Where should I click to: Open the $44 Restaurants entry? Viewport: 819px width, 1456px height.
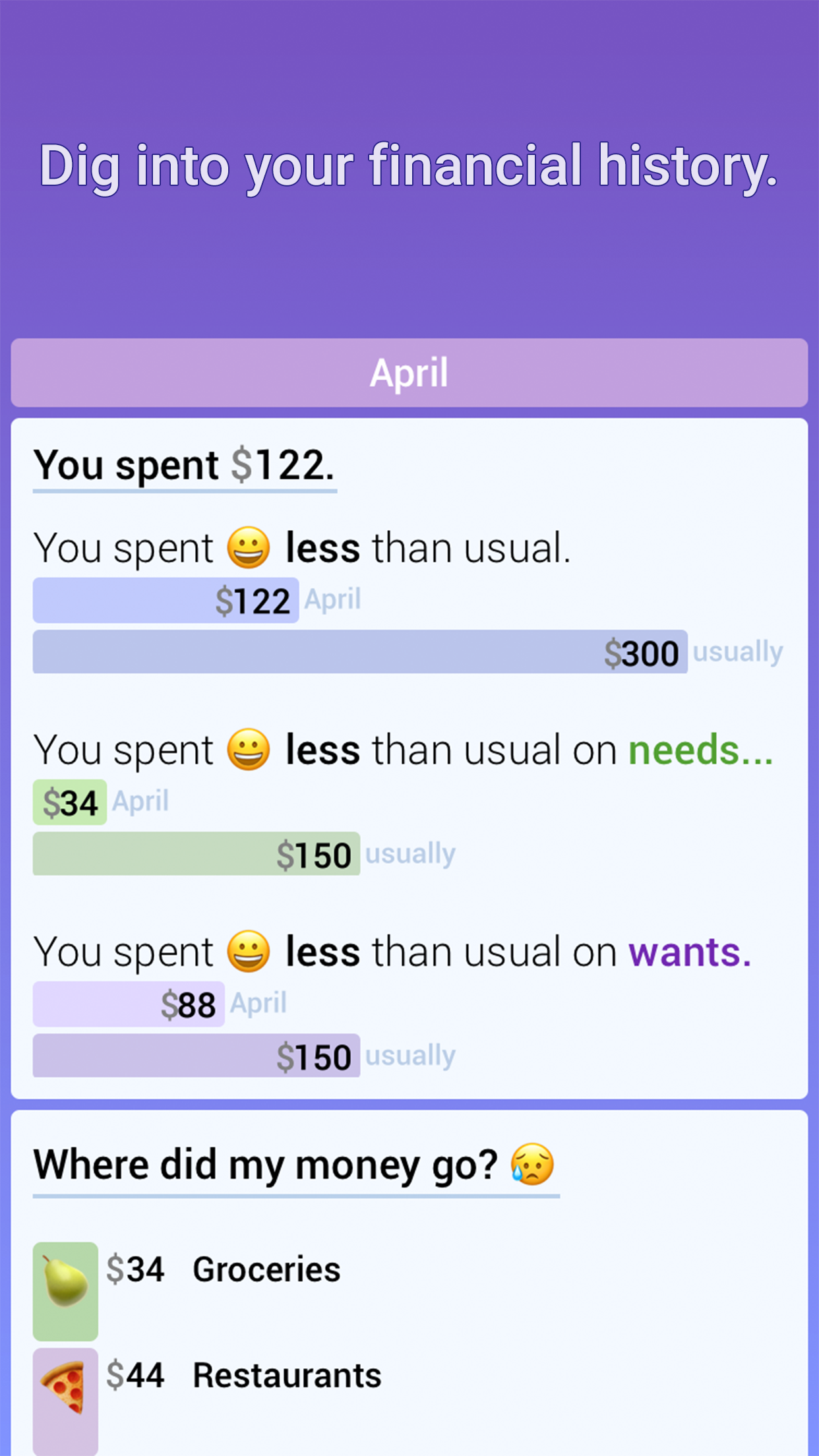click(286, 1376)
